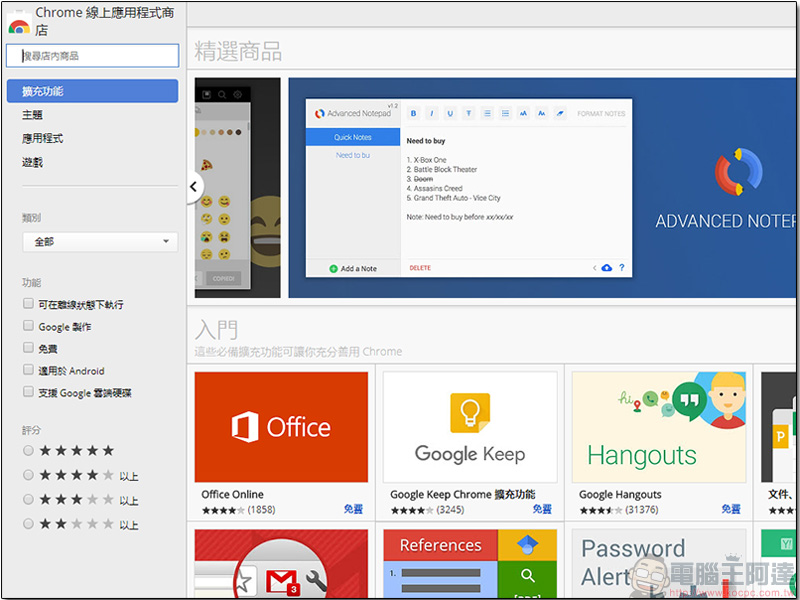Image resolution: width=800 pixels, height=600 pixels.
Task: Click the Office Online title text
Action: point(232,494)
